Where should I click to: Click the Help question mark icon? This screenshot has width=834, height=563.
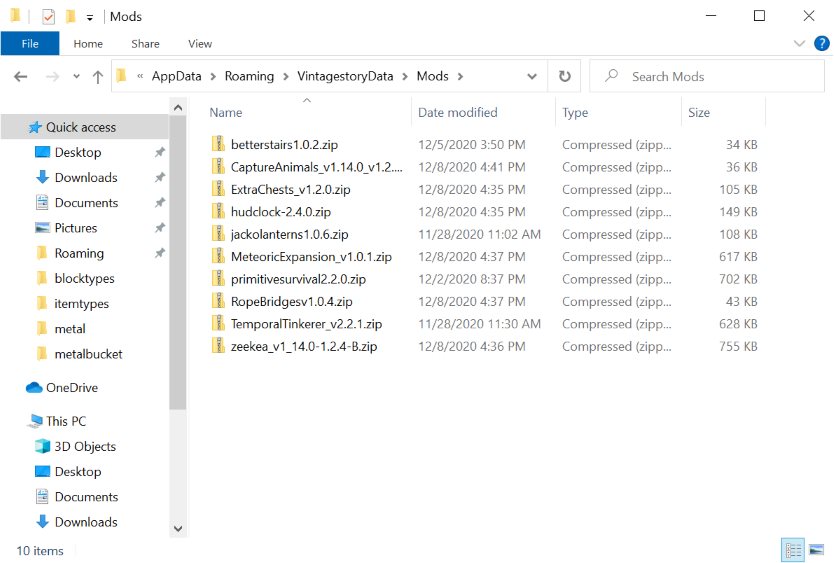pos(820,43)
